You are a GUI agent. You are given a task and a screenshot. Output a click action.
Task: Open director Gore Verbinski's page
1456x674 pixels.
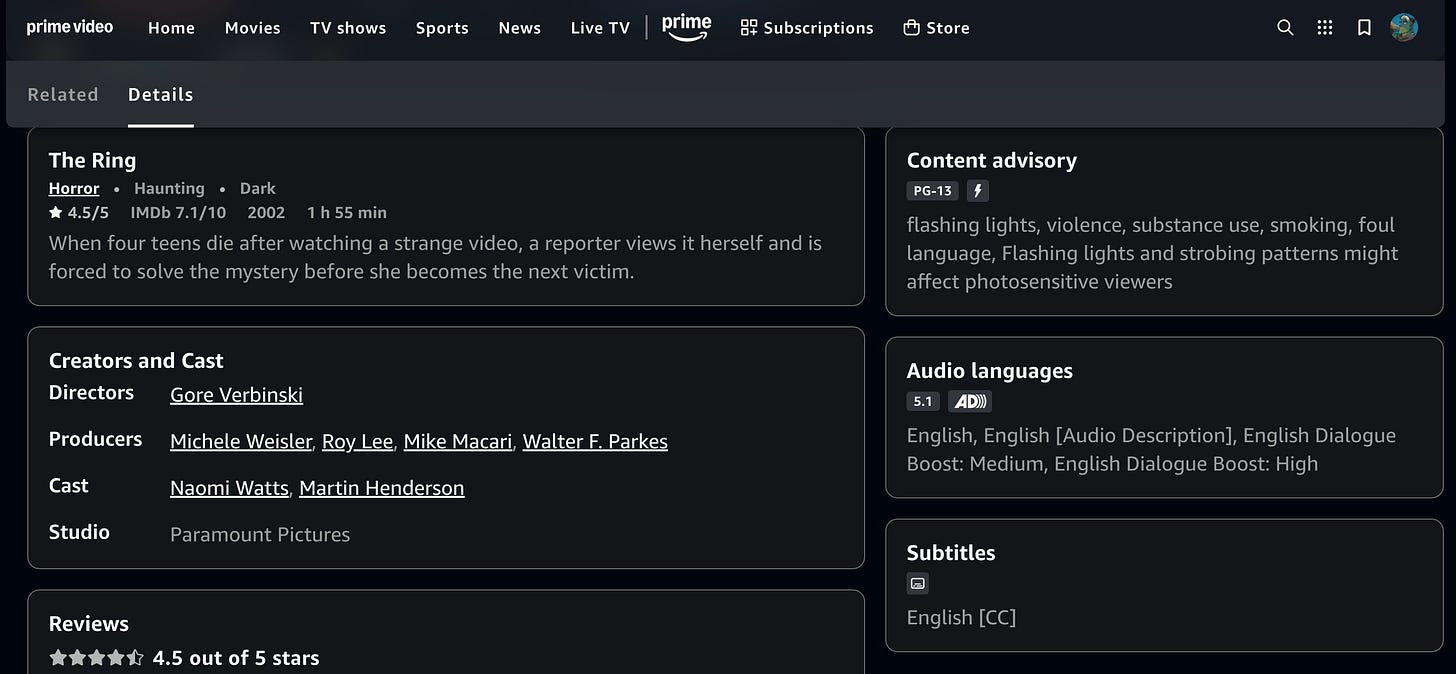[x=236, y=395]
